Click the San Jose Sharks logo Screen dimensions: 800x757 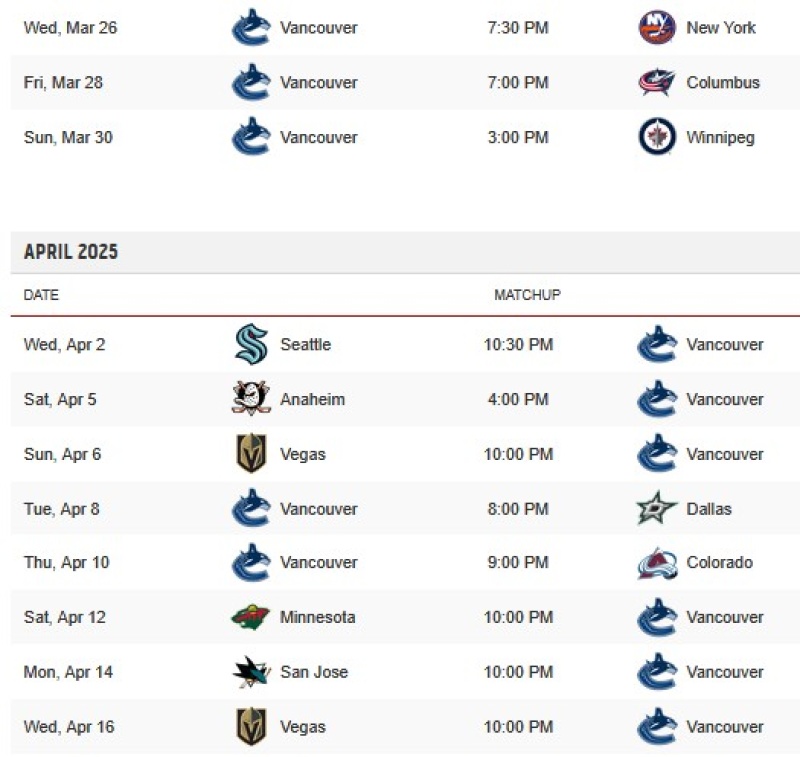[251, 672]
